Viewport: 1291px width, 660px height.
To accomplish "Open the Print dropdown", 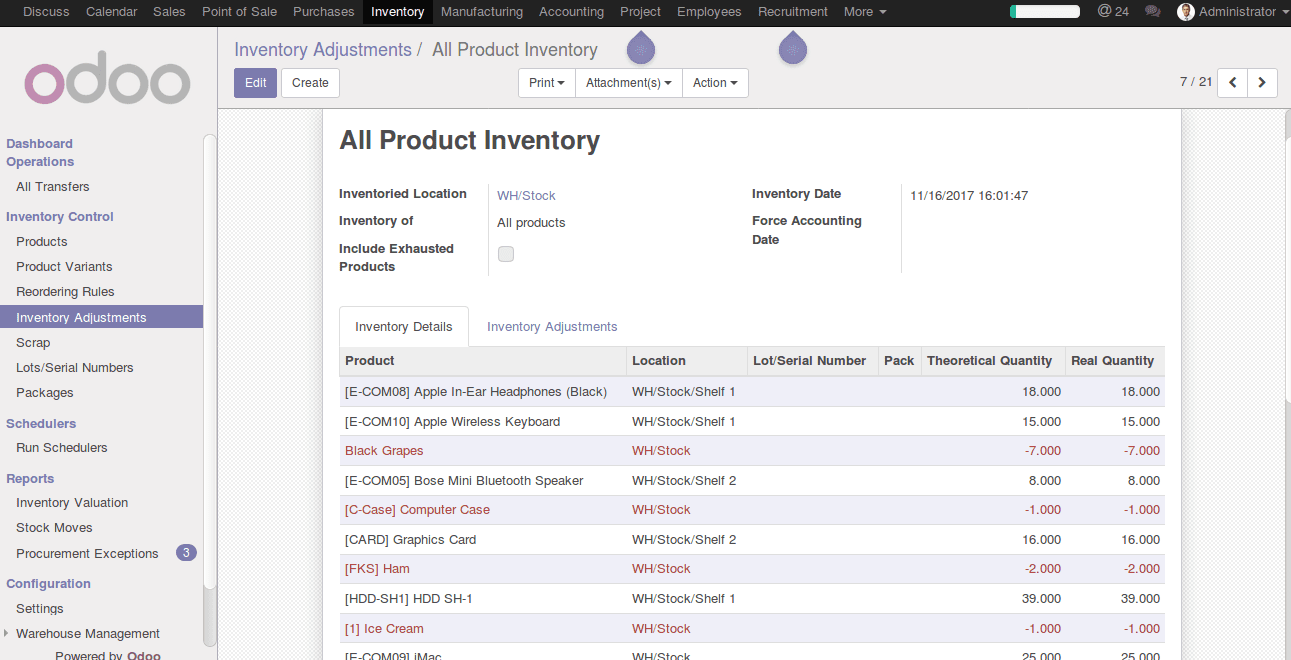I will (547, 83).
